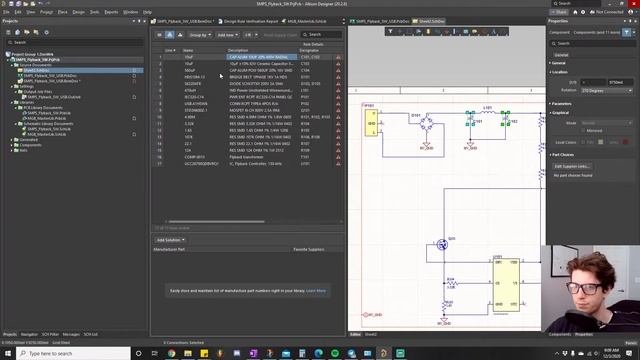The width and height of the screenshot is (640, 360).
Task: Click the Components tab at bottom right
Action: tap(560, 334)
